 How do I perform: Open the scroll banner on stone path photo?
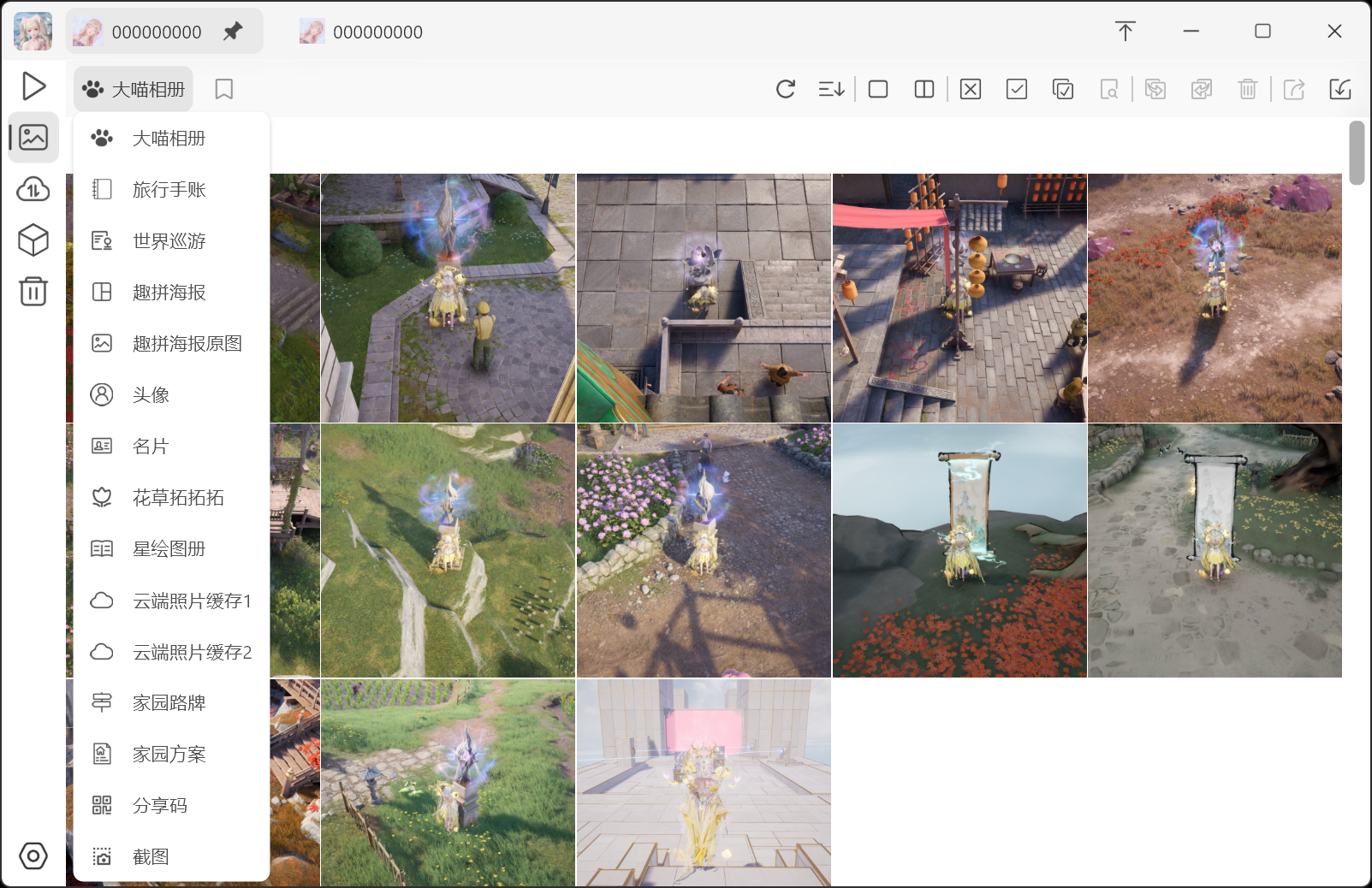point(1215,551)
